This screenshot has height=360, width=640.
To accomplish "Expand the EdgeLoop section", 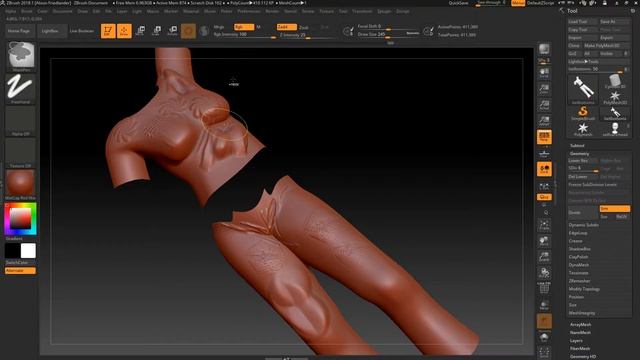I will click(578, 233).
